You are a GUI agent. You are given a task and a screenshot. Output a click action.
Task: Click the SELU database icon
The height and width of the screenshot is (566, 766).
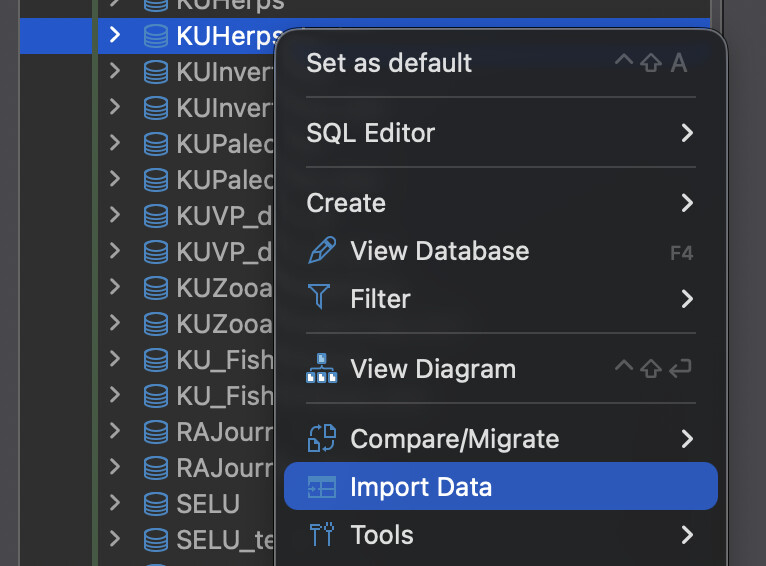click(x=155, y=502)
